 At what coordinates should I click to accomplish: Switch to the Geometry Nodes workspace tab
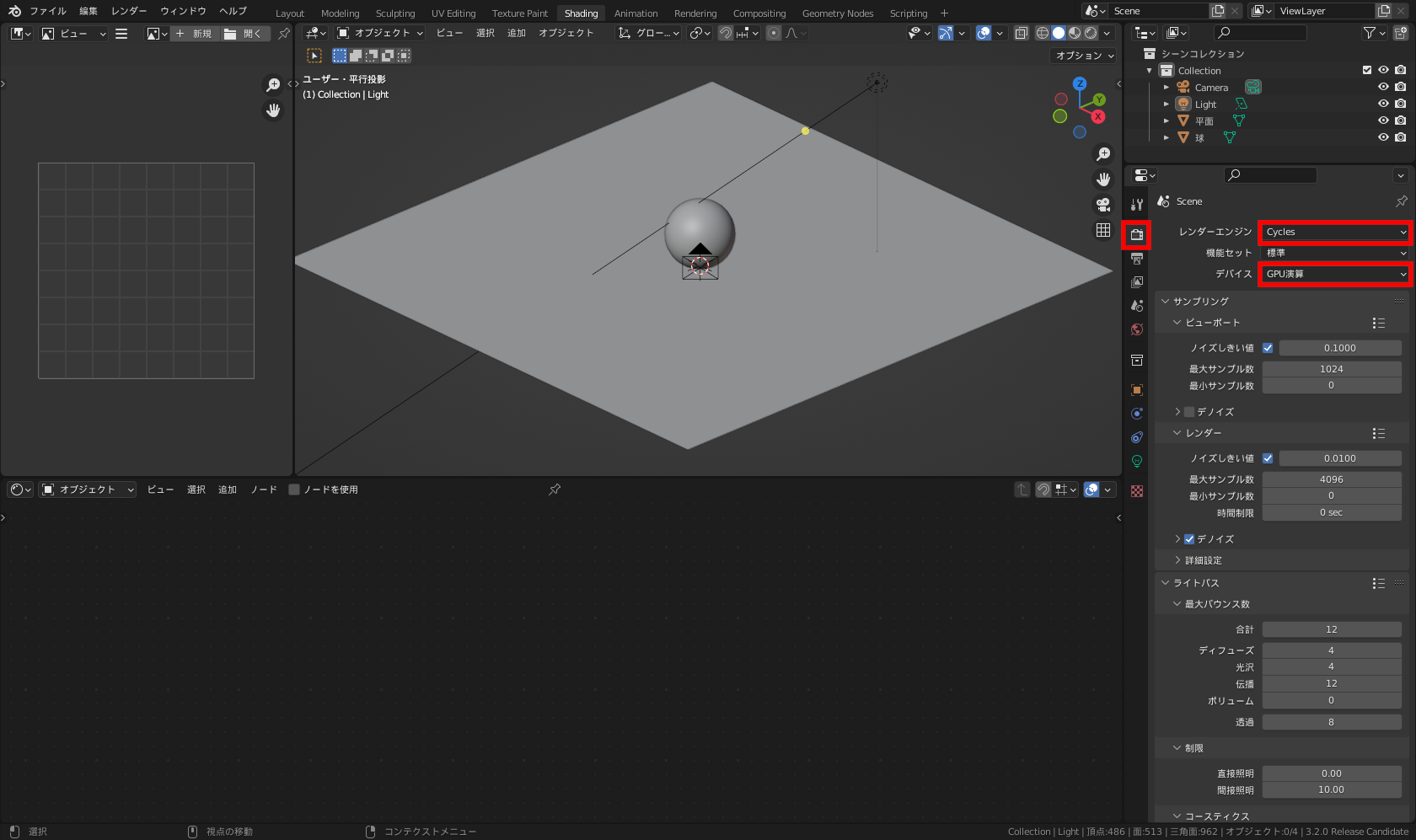click(x=838, y=13)
